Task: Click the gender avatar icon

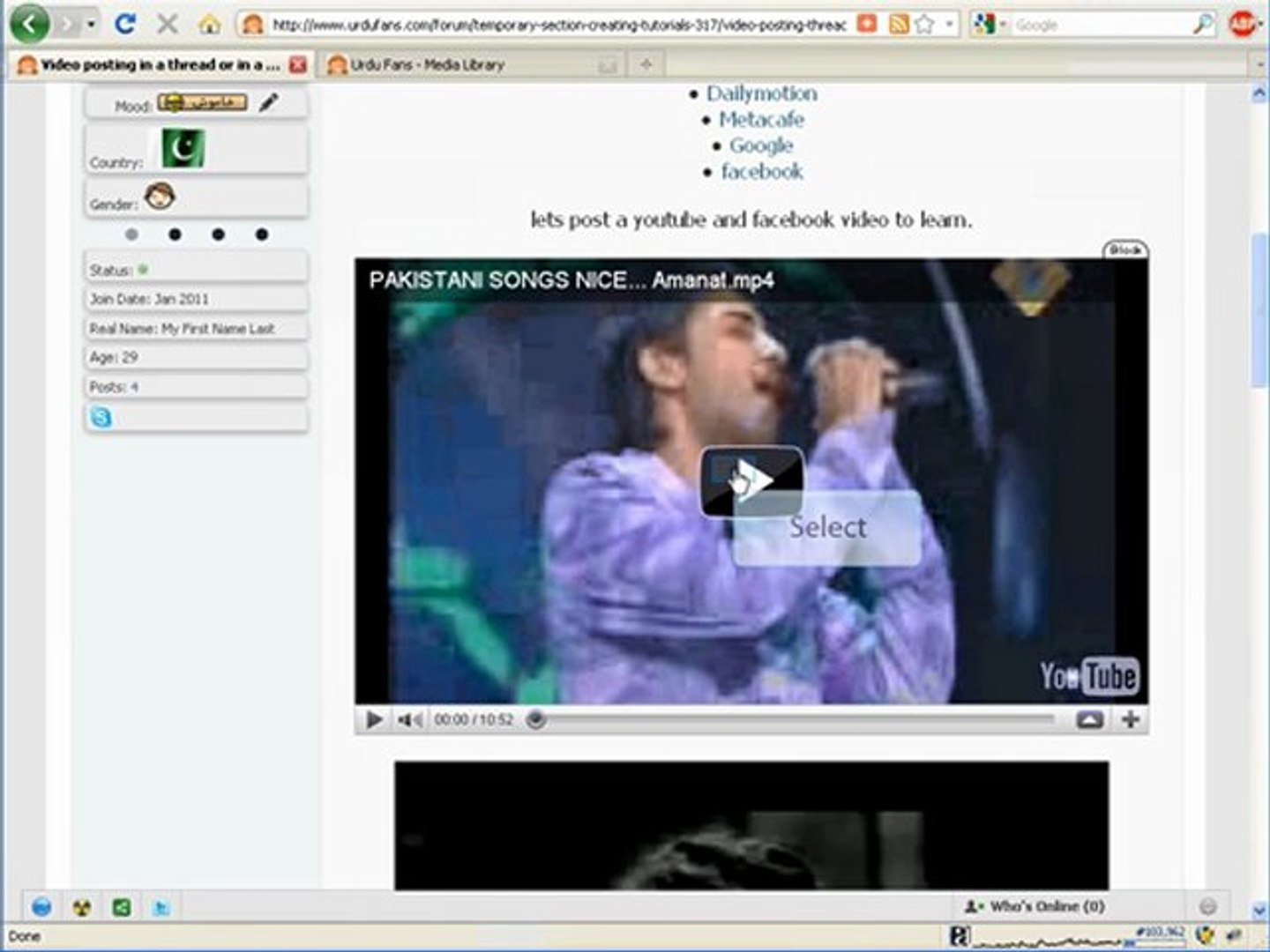Action: pyautogui.click(x=160, y=197)
